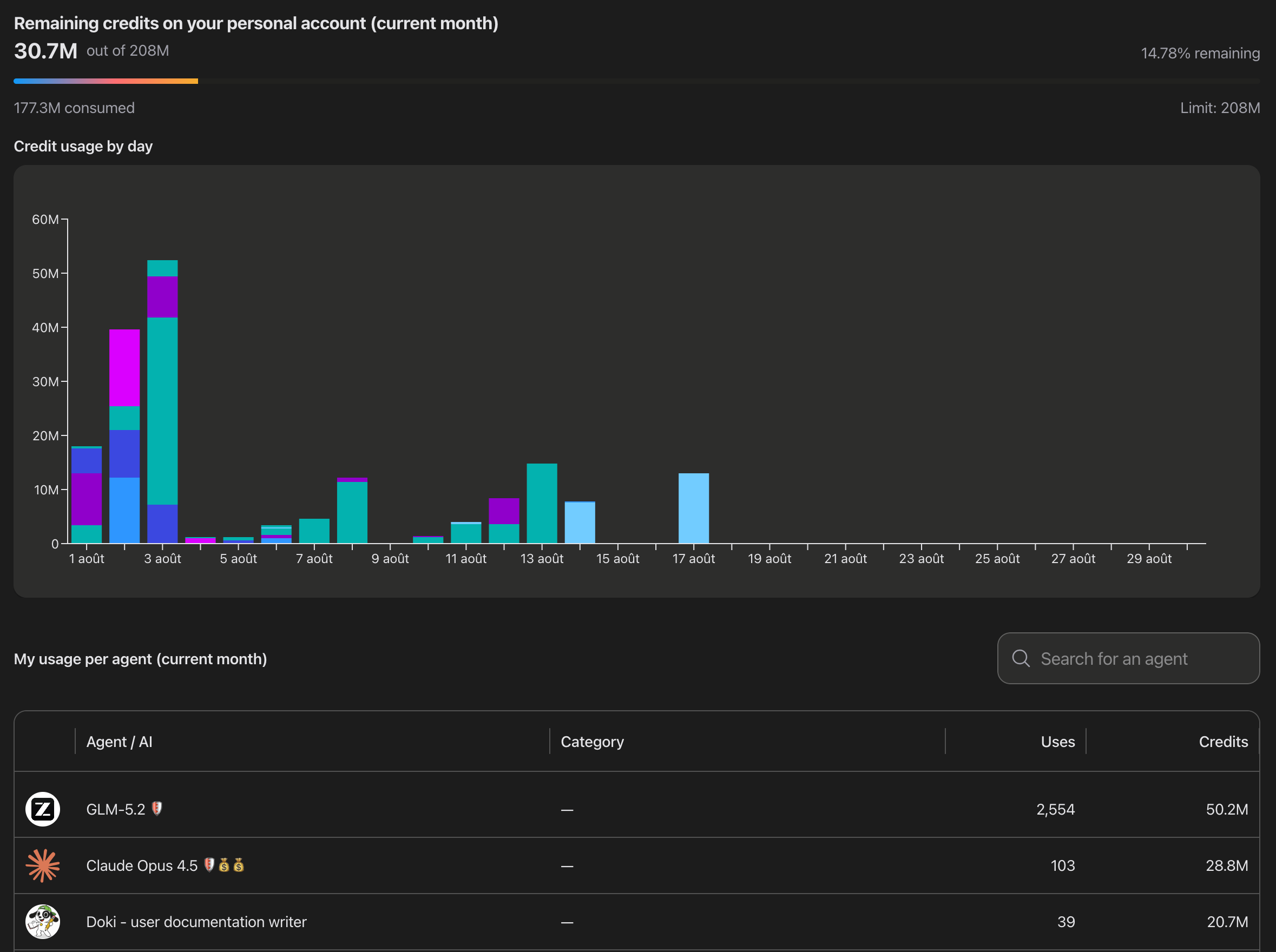
Task: Click the shield badge beside Claude Opus 4.5
Action: [209, 864]
